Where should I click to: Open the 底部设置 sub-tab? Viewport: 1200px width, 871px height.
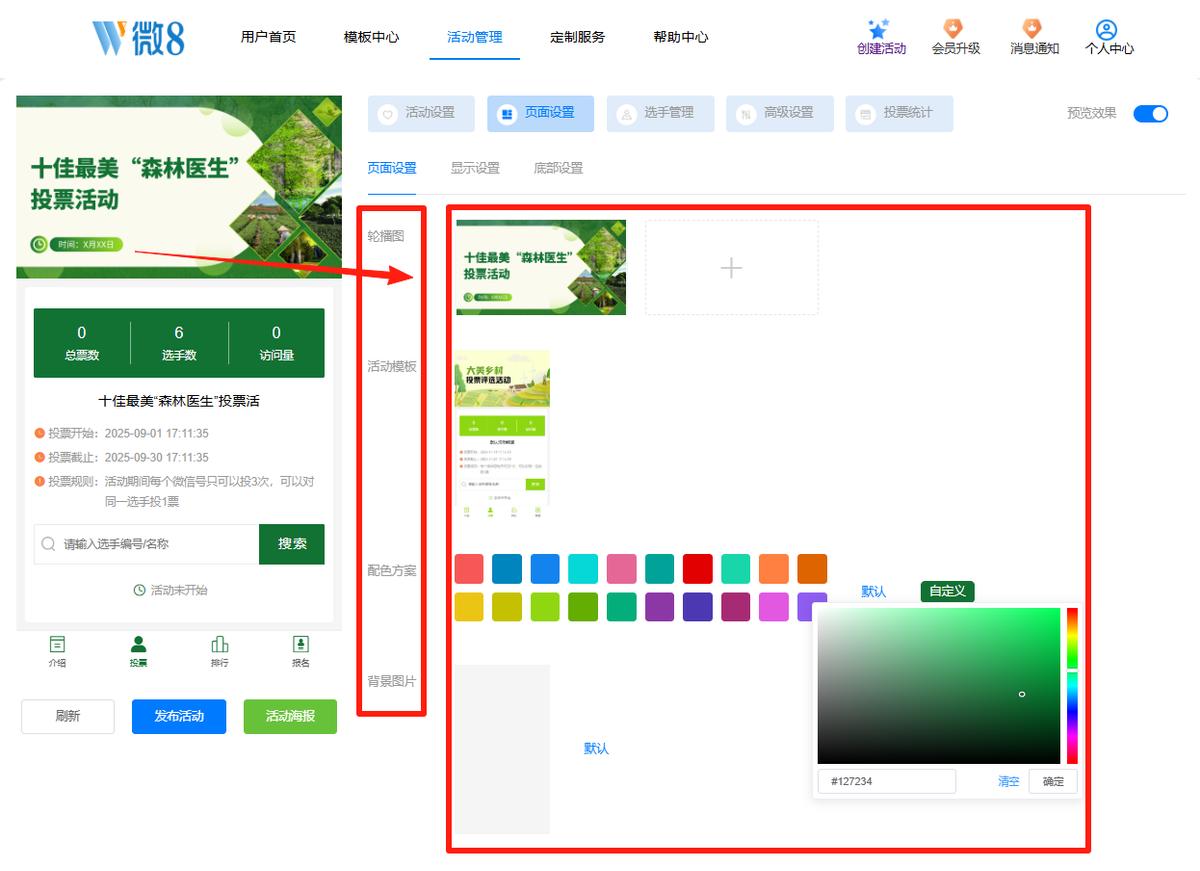point(558,168)
